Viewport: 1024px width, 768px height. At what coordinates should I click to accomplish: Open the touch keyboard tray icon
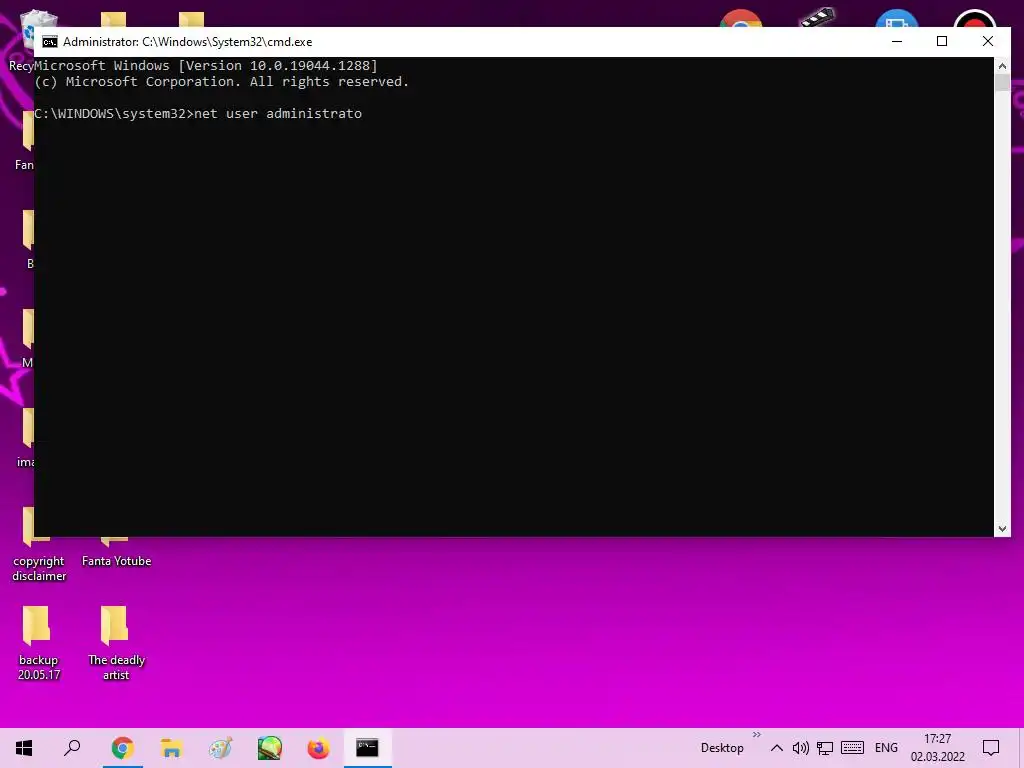pyautogui.click(x=852, y=748)
